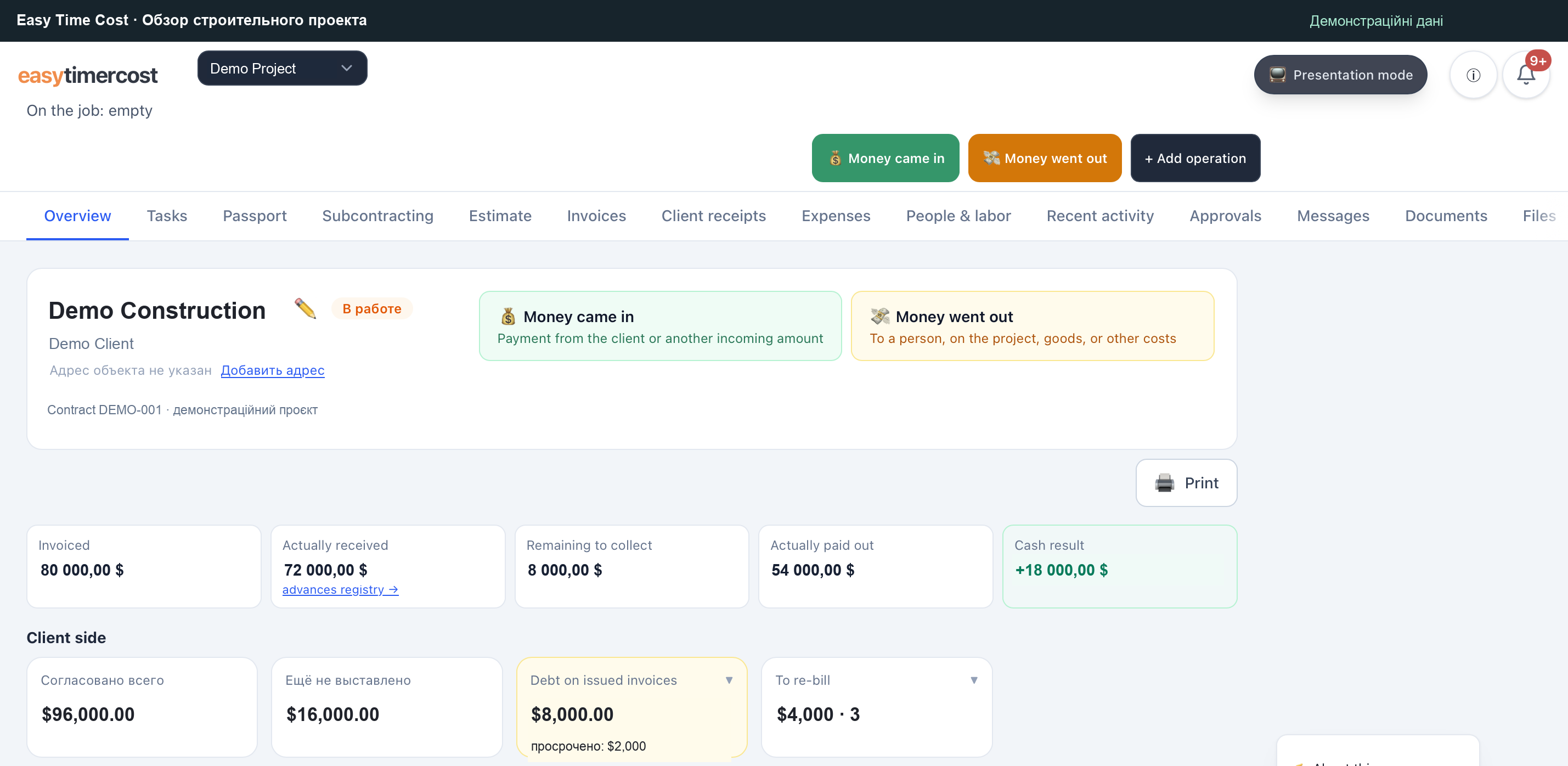The height and width of the screenshot is (766, 1568).
Task: Click the В работе status badge
Action: [371, 309]
